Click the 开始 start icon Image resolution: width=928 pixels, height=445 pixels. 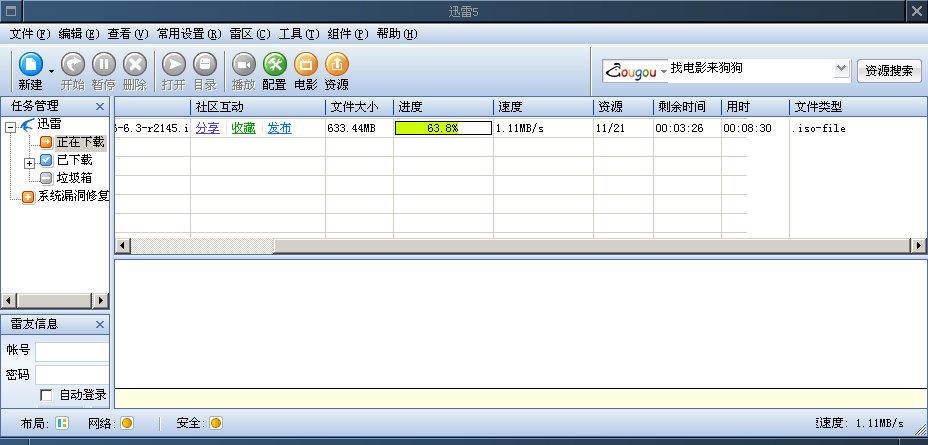click(x=73, y=65)
